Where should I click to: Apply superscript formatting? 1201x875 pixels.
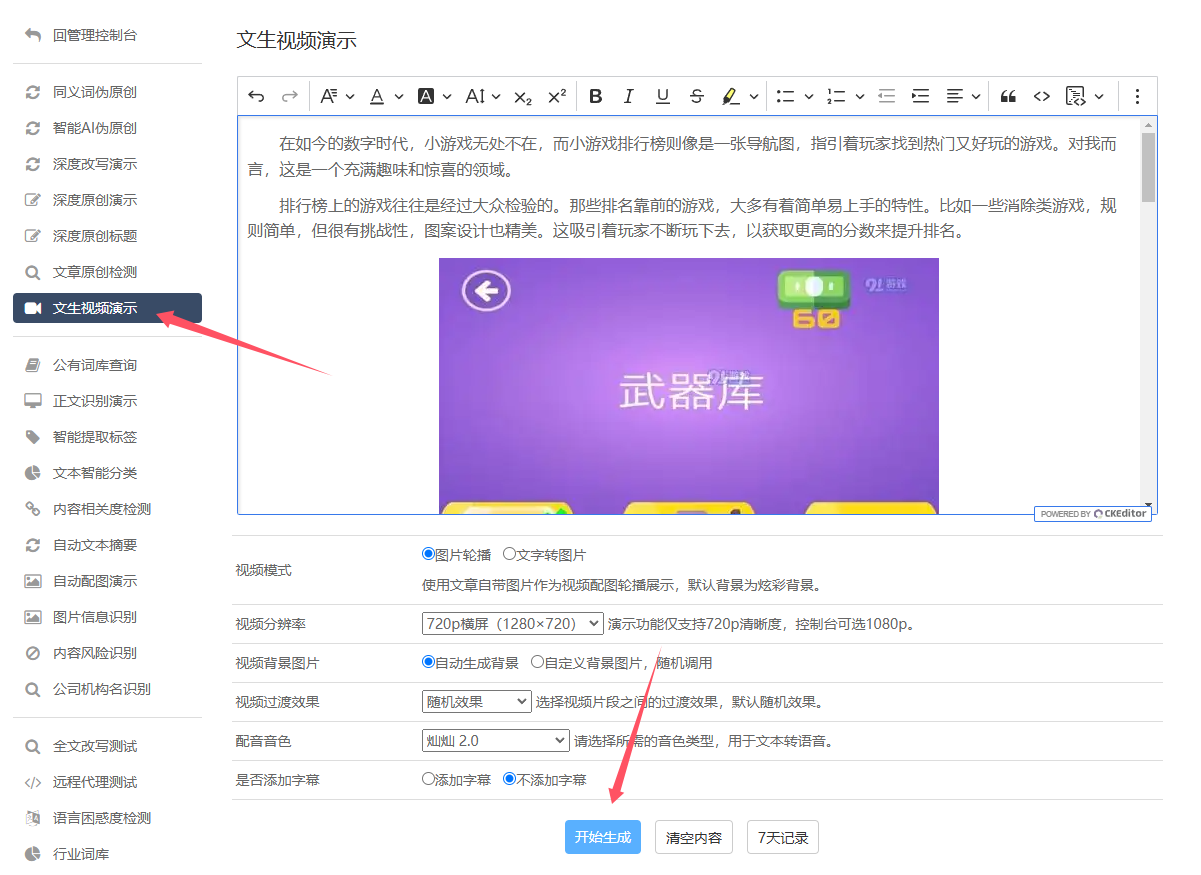pos(557,96)
